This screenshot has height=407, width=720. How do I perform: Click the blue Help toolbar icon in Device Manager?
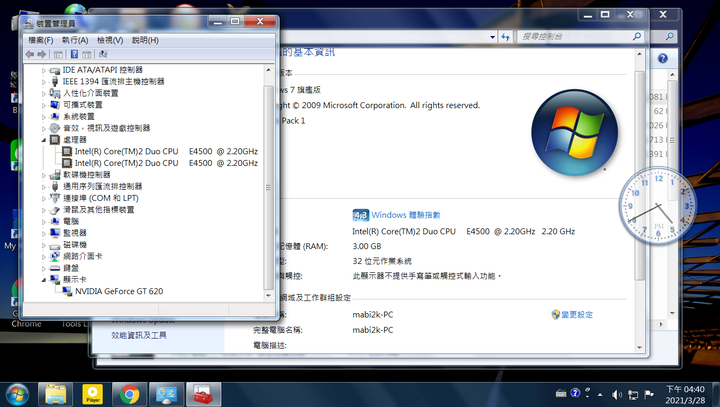coord(74,54)
